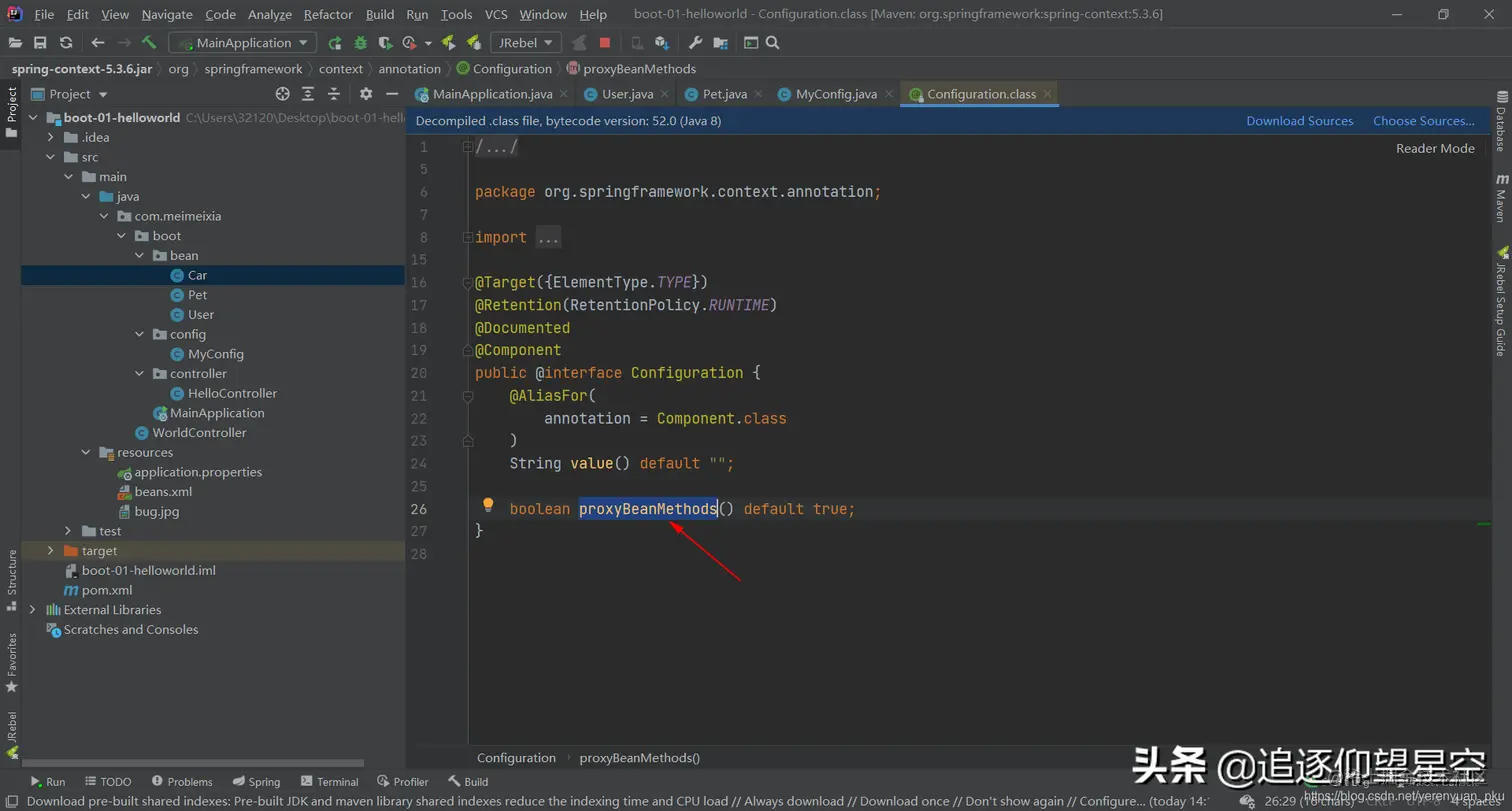Click the yellow intention lightbulb on line 26
The width and height of the screenshot is (1512, 811).
tap(488, 506)
